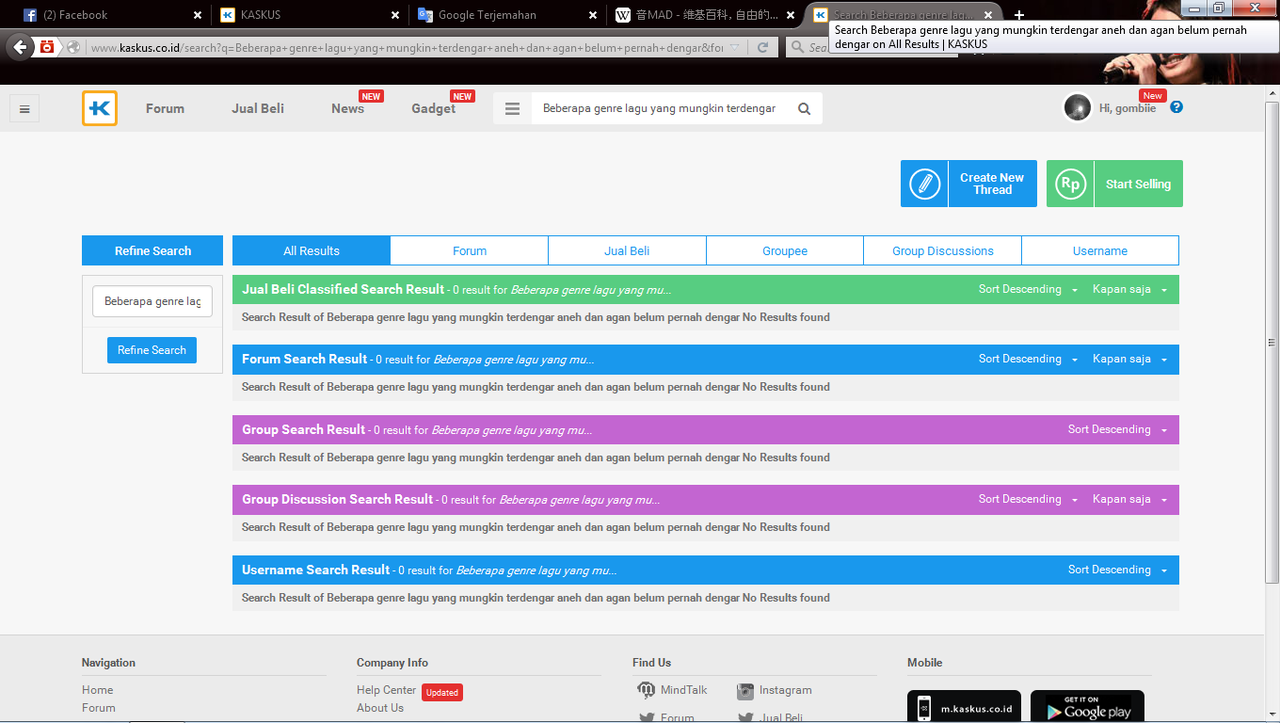
Task: Click the Username Search Result heading
Action: click(x=316, y=570)
